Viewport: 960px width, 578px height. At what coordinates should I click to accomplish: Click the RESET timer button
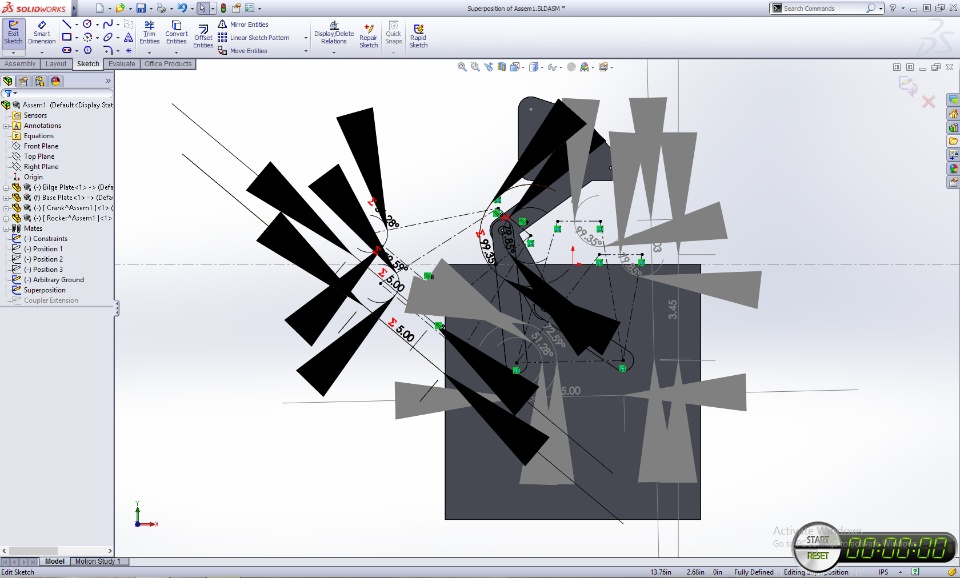[x=818, y=555]
